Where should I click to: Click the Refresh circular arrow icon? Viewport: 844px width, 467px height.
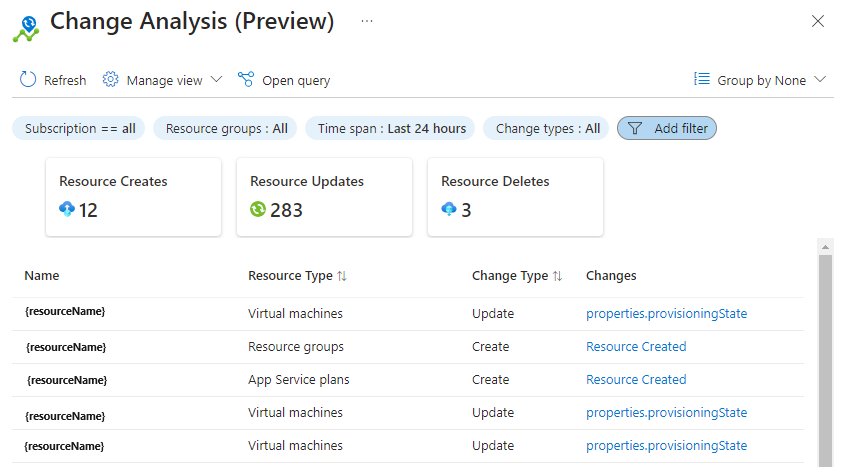coord(28,80)
